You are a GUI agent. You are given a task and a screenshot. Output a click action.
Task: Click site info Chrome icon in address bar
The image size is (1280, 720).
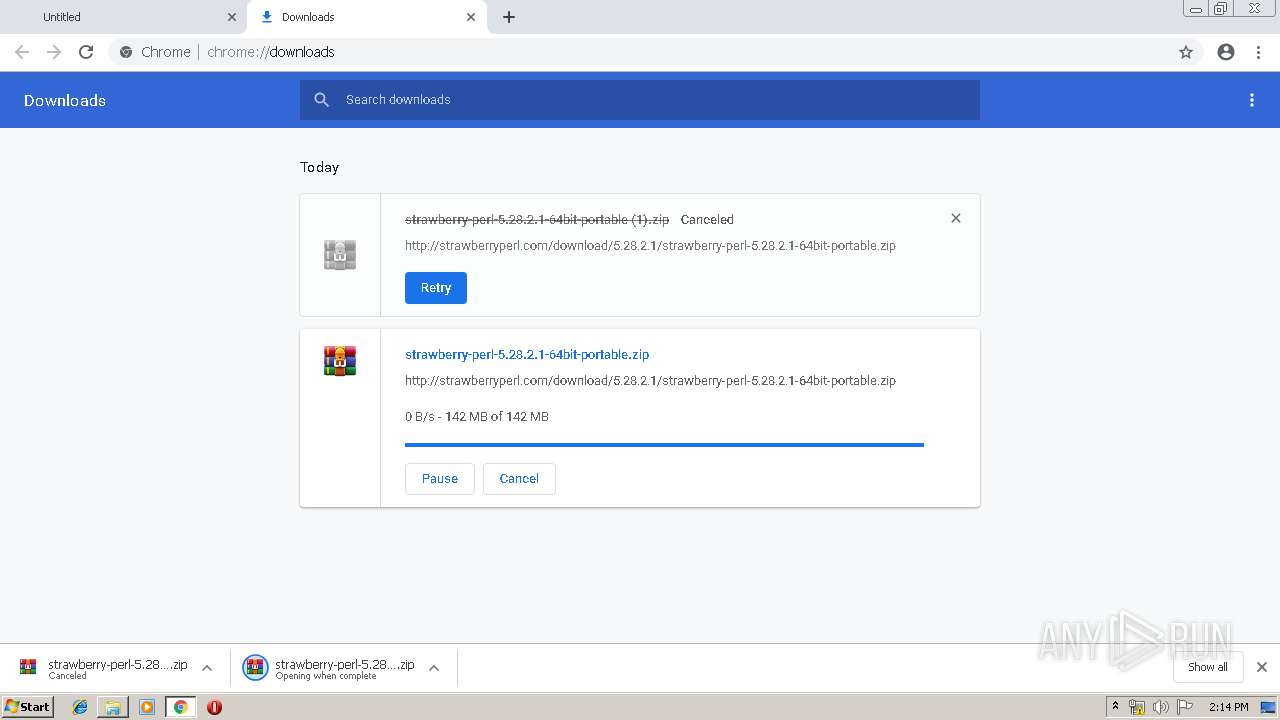[x=126, y=52]
